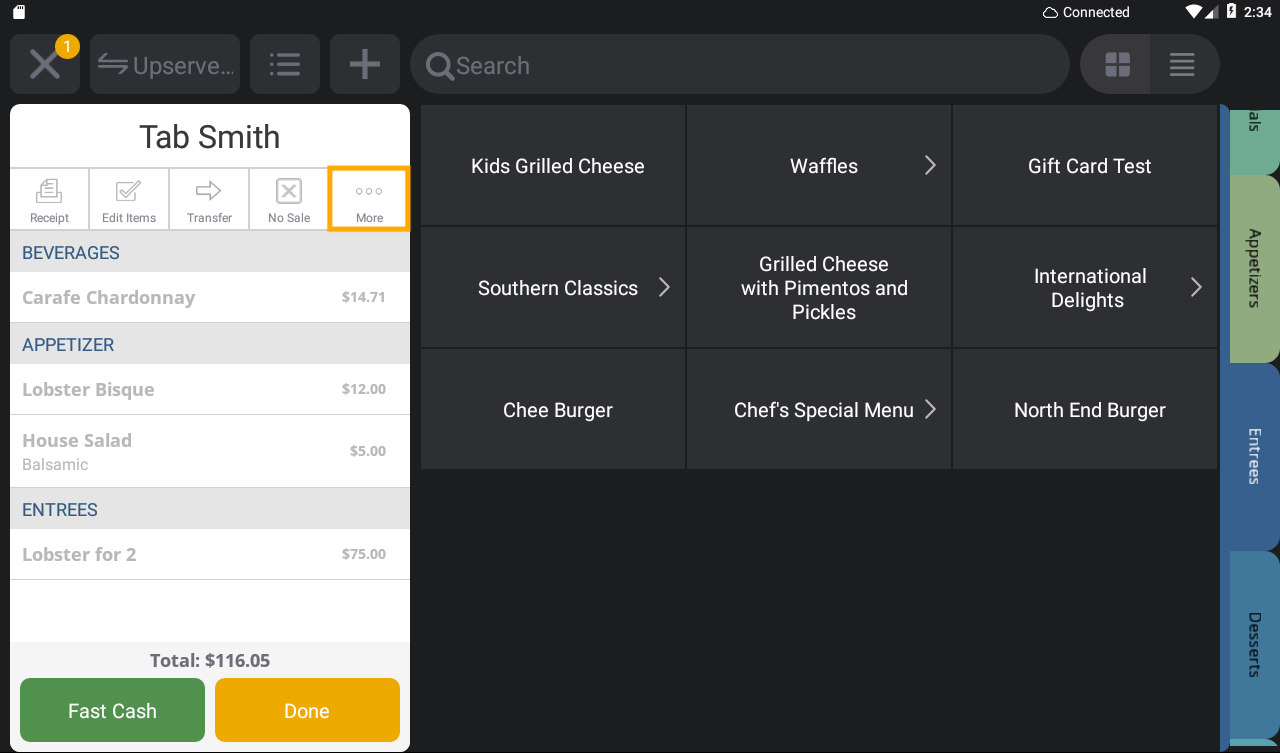The height and width of the screenshot is (753, 1280).
Task: Switch to Entrees category tab
Action: point(1253,456)
